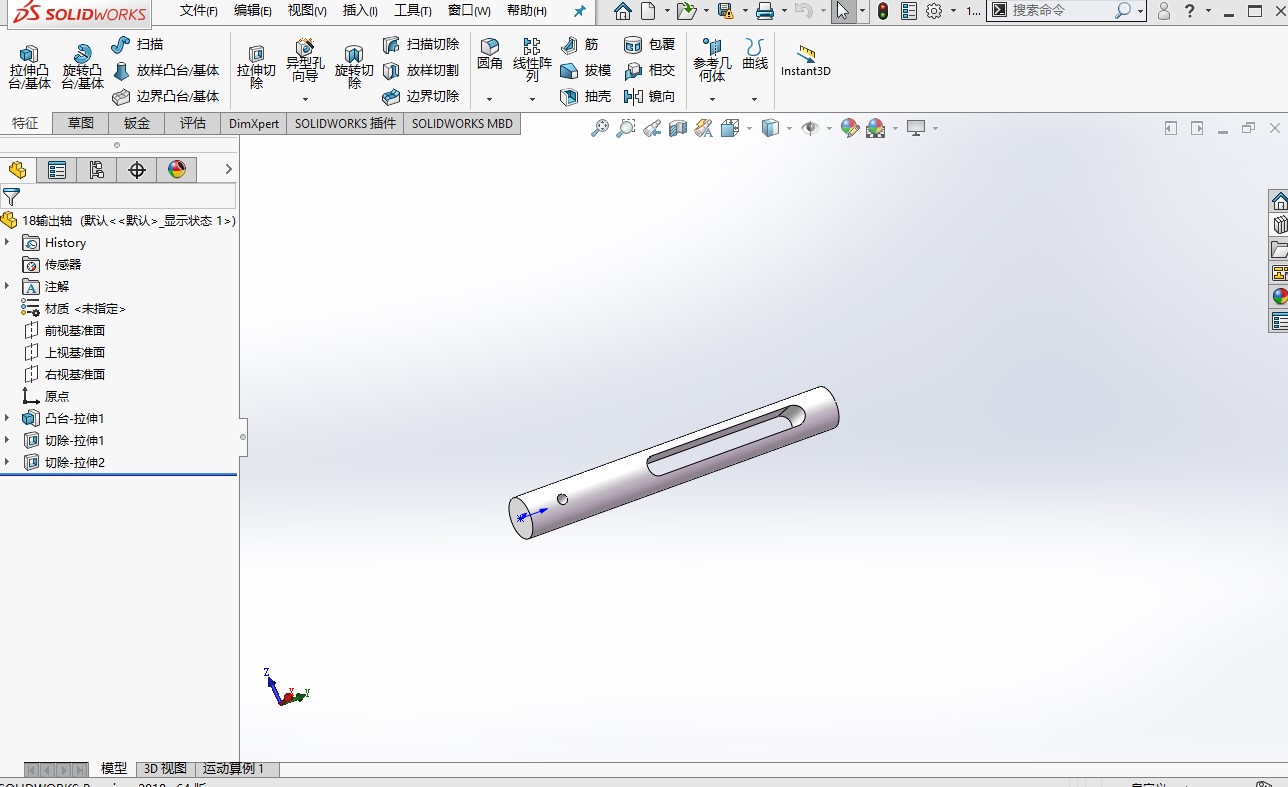Choose the 扫描 sweep boss tool
This screenshot has width=1288, height=787.
[137, 44]
